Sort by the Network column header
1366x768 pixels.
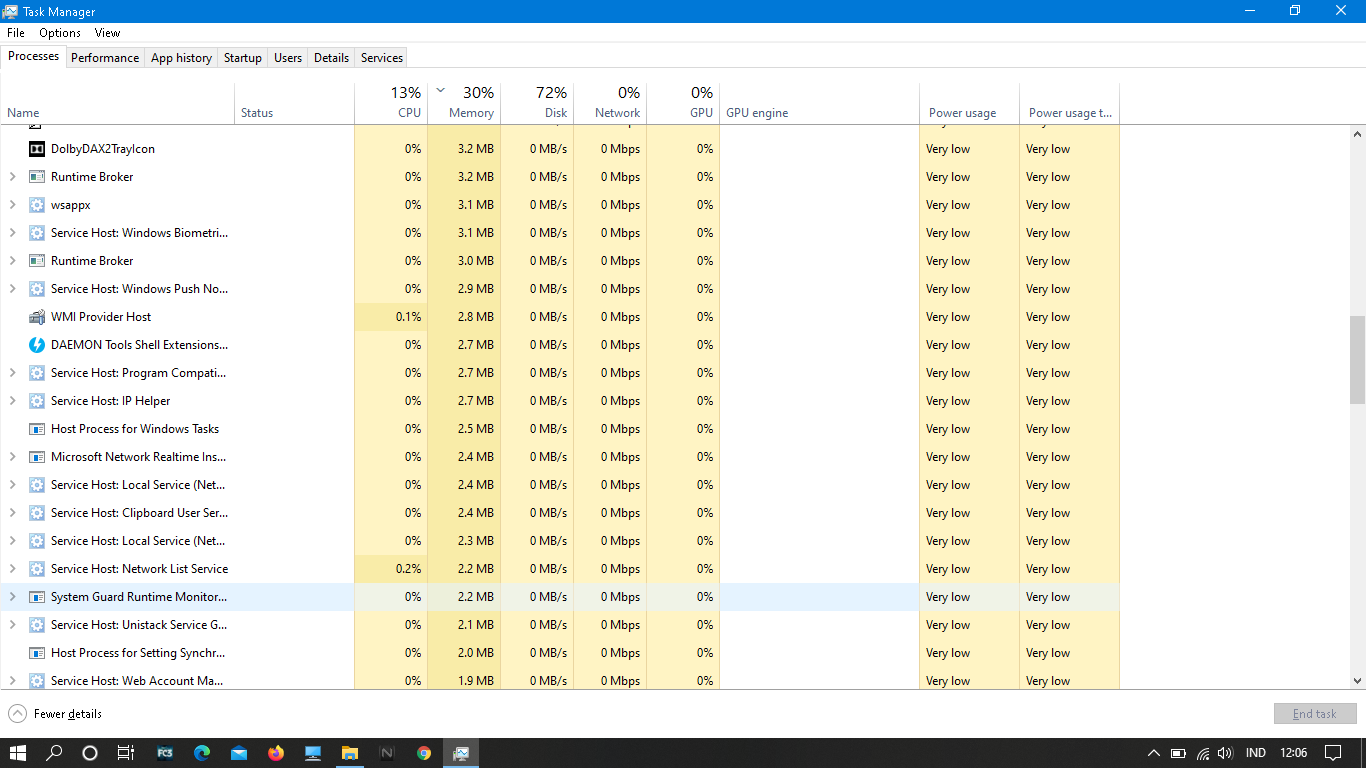click(610, 102)
